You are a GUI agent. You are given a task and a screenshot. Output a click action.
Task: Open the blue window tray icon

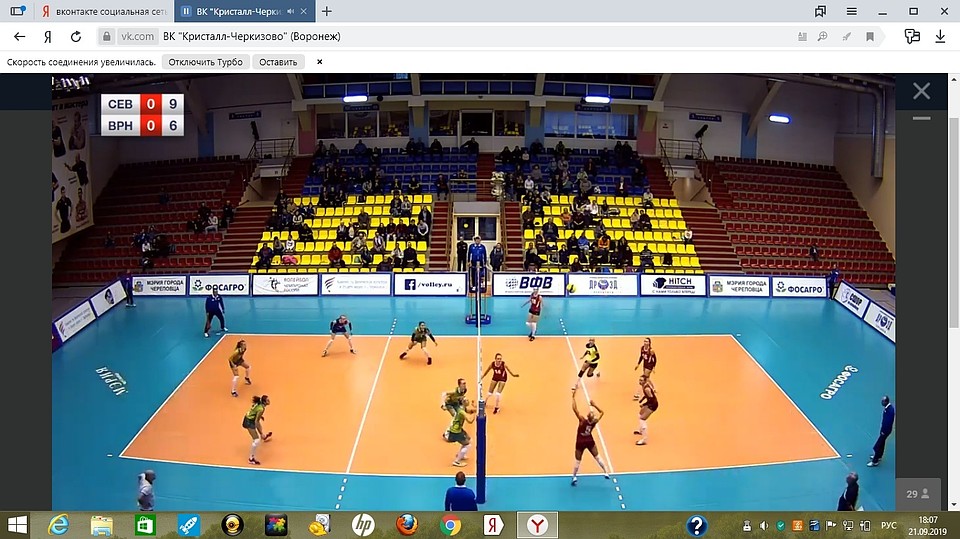click(814, 526)
